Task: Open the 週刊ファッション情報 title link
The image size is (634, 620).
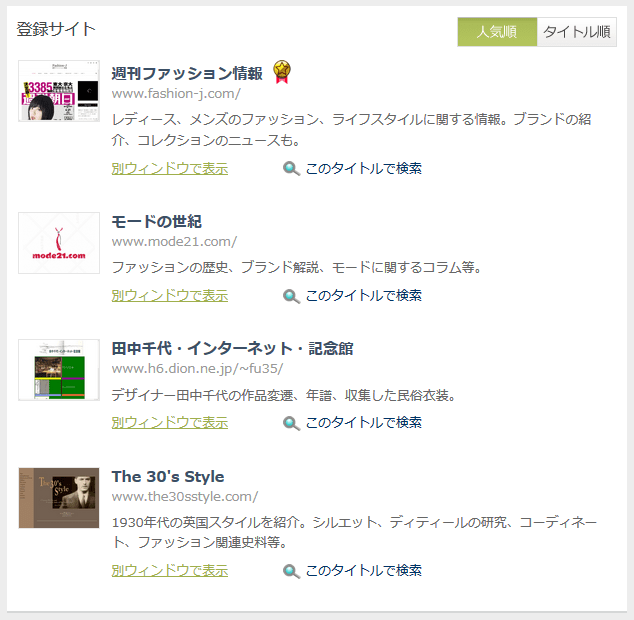Action: (187, 73)
